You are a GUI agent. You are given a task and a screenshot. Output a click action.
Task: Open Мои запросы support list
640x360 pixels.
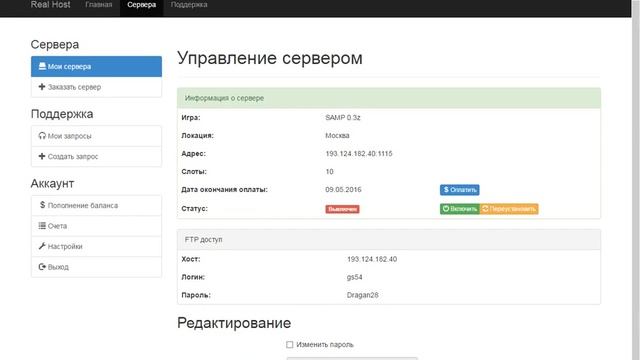tap(96, 136)
